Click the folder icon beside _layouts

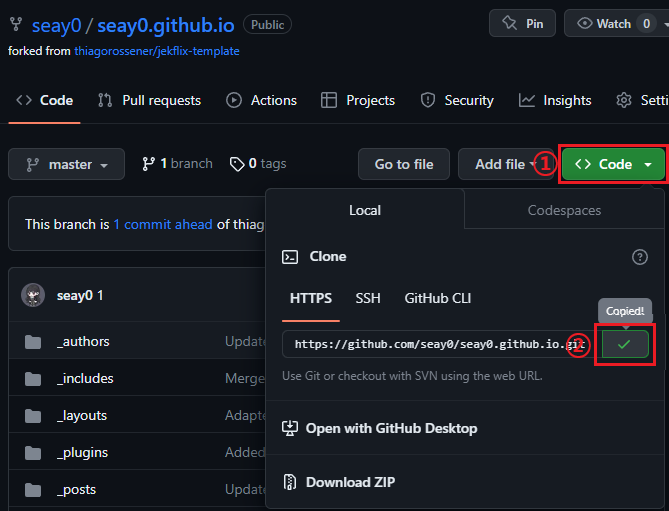click(x=33, y=416)
